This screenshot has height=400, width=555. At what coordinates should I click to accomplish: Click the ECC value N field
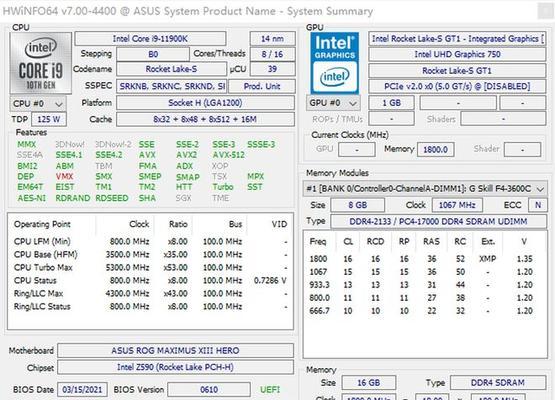point(538,205)
